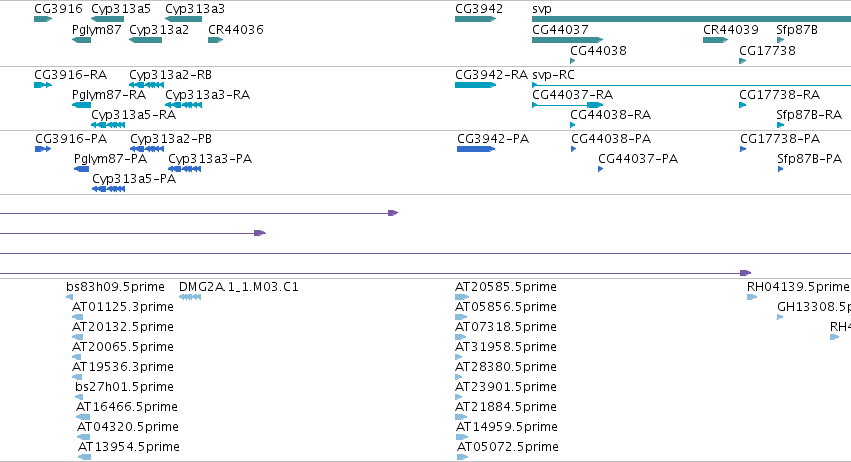This screenshot has height=462, width=851.
Task: Click the Sfp87B-RA transcript label
Action: (809, 115)
